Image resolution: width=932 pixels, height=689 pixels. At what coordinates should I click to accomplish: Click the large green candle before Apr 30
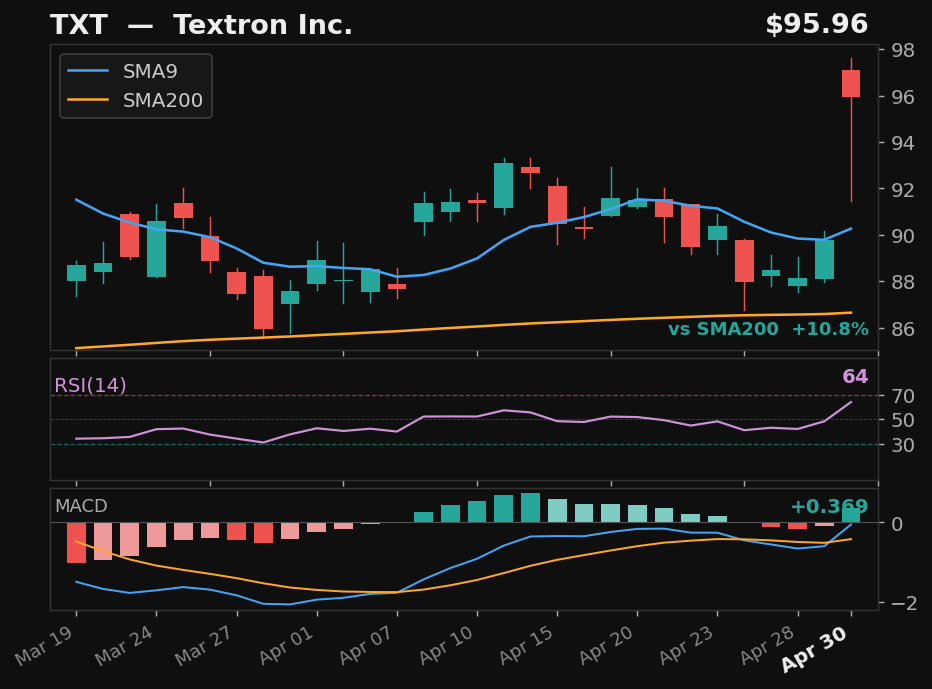click(x=824, y=259)
